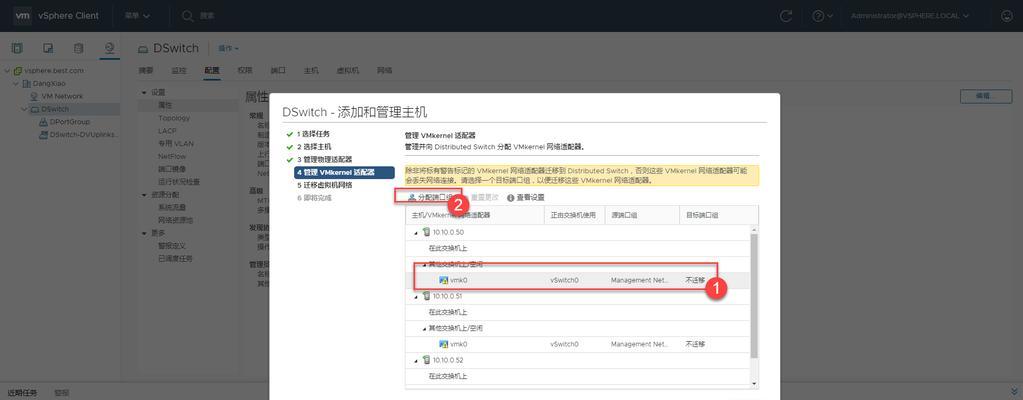Switch to Storage inventory view icon
Viewport: 1023px width, 400px height.
click(78, 48)
